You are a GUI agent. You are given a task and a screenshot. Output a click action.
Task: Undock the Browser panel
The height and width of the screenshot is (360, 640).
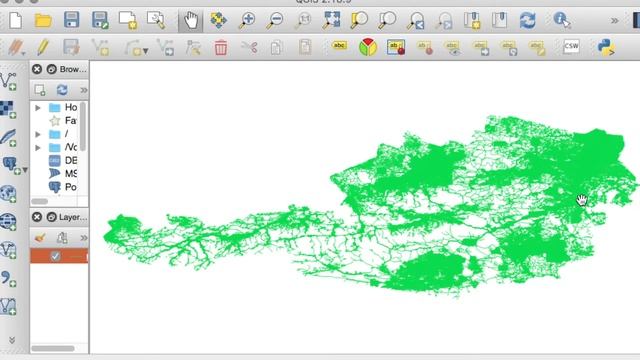click(x=51, y=69)
